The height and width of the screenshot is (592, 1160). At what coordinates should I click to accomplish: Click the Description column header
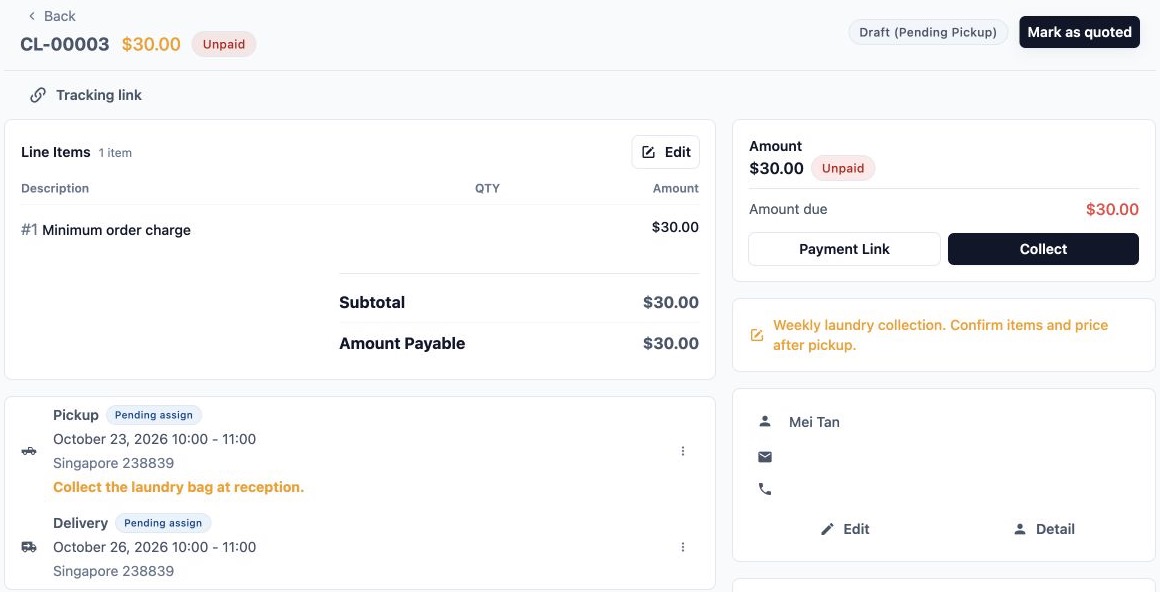(x=55, y=189)
